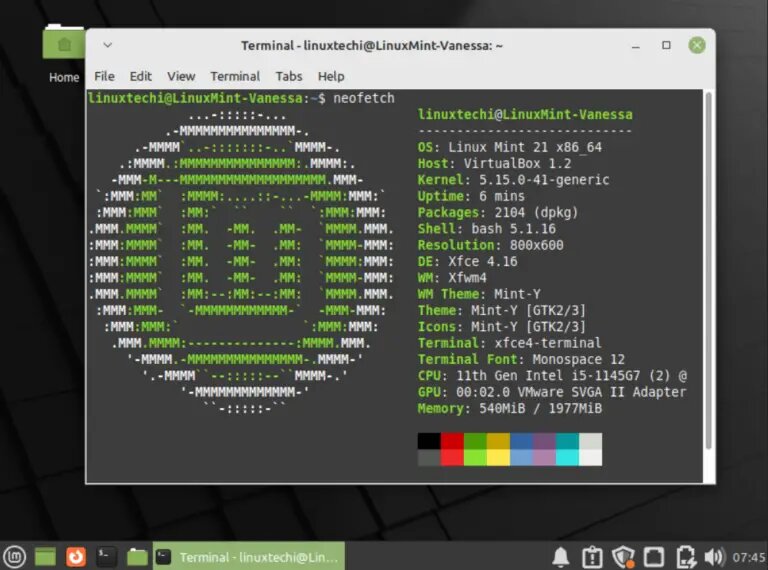Click 'Resolution: 800x600' line
Image resolution: width=768 pixels, height=570 pixels.
[491, 245]
